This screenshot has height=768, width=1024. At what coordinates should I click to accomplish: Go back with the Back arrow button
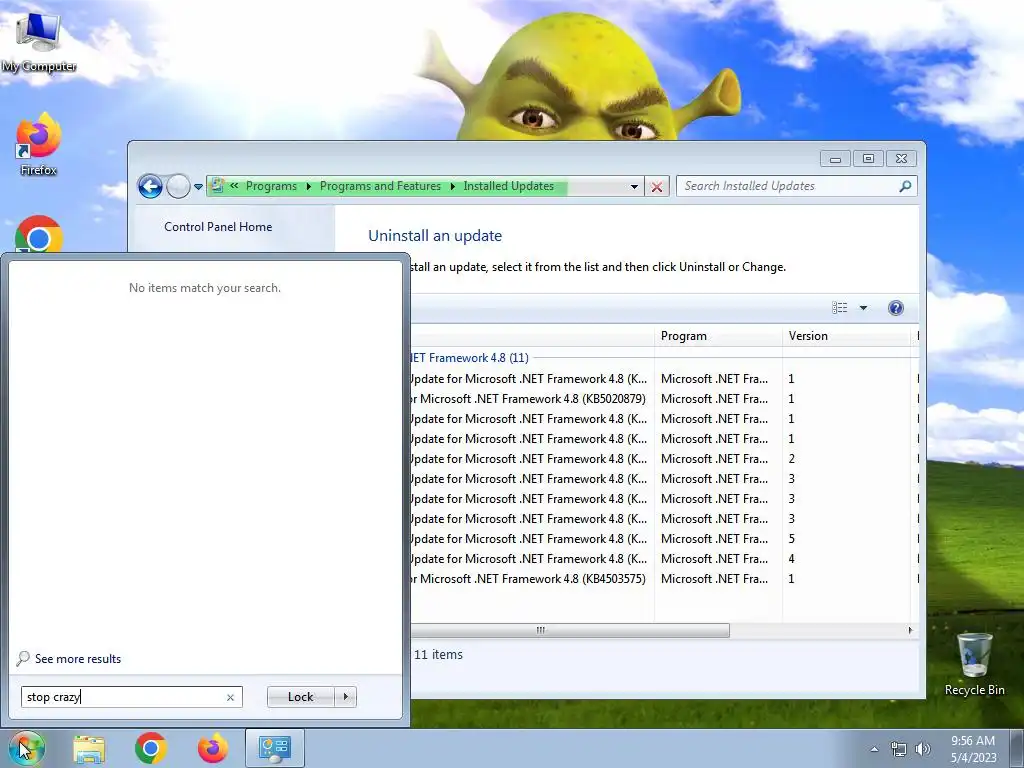tap(150, 186)
